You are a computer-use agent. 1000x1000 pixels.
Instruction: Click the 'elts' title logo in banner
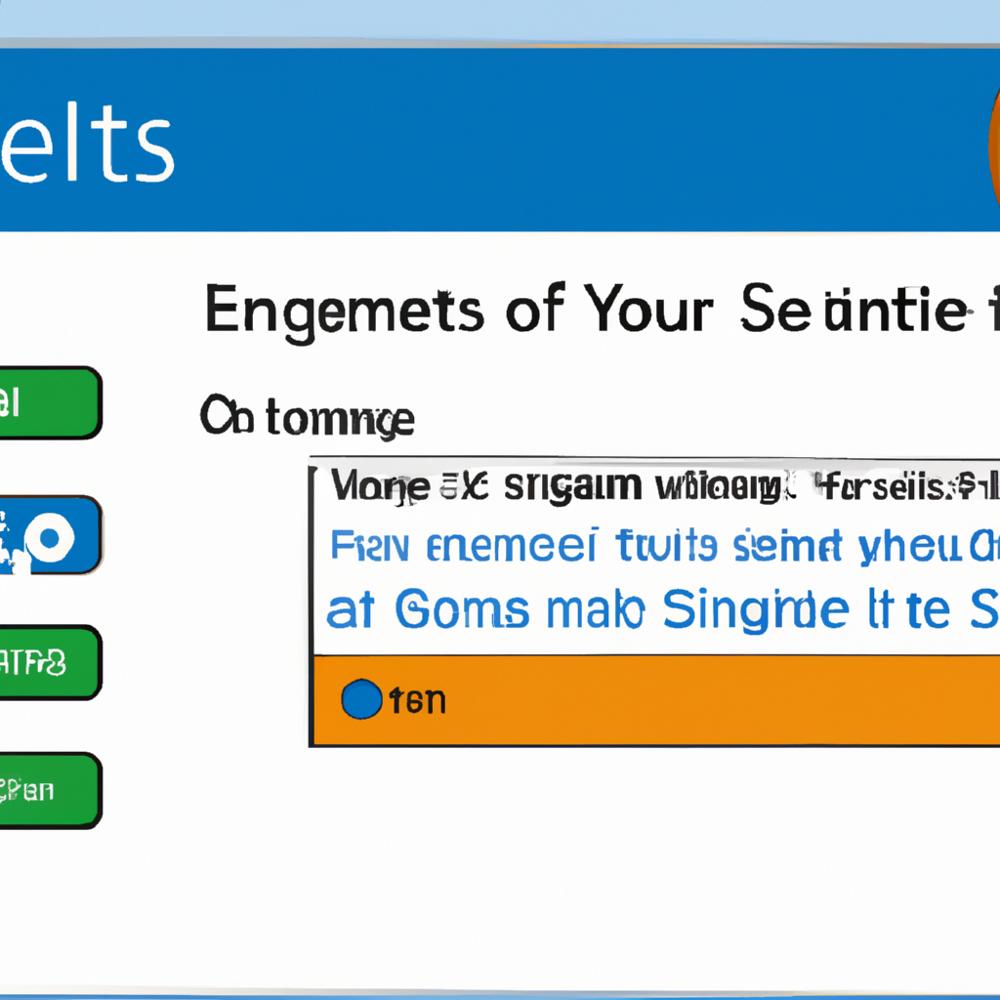point(85,147)
